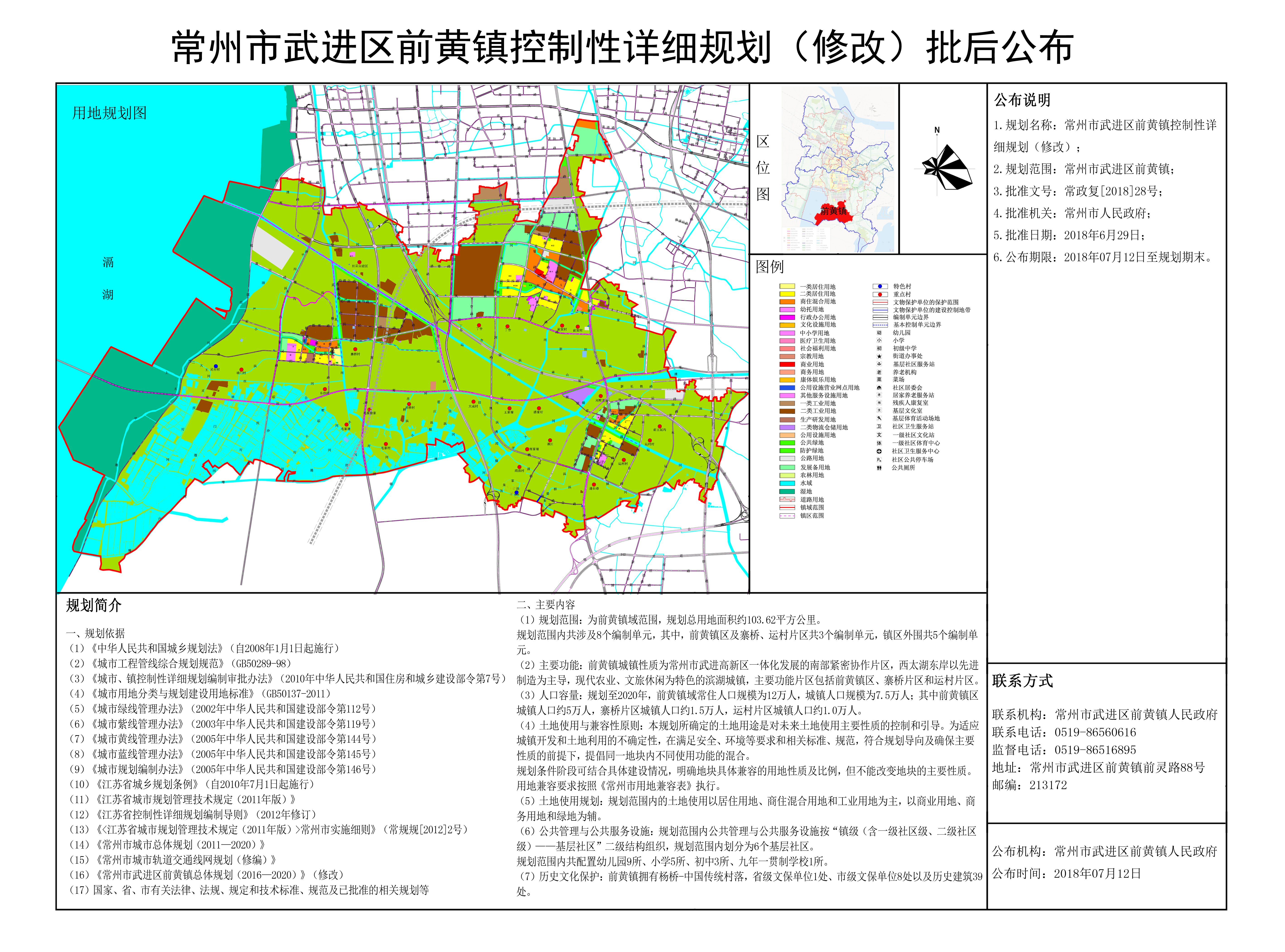Click the 特色村 blue dot symbol
The image size is (1285, 952).
tap(880, 286)
